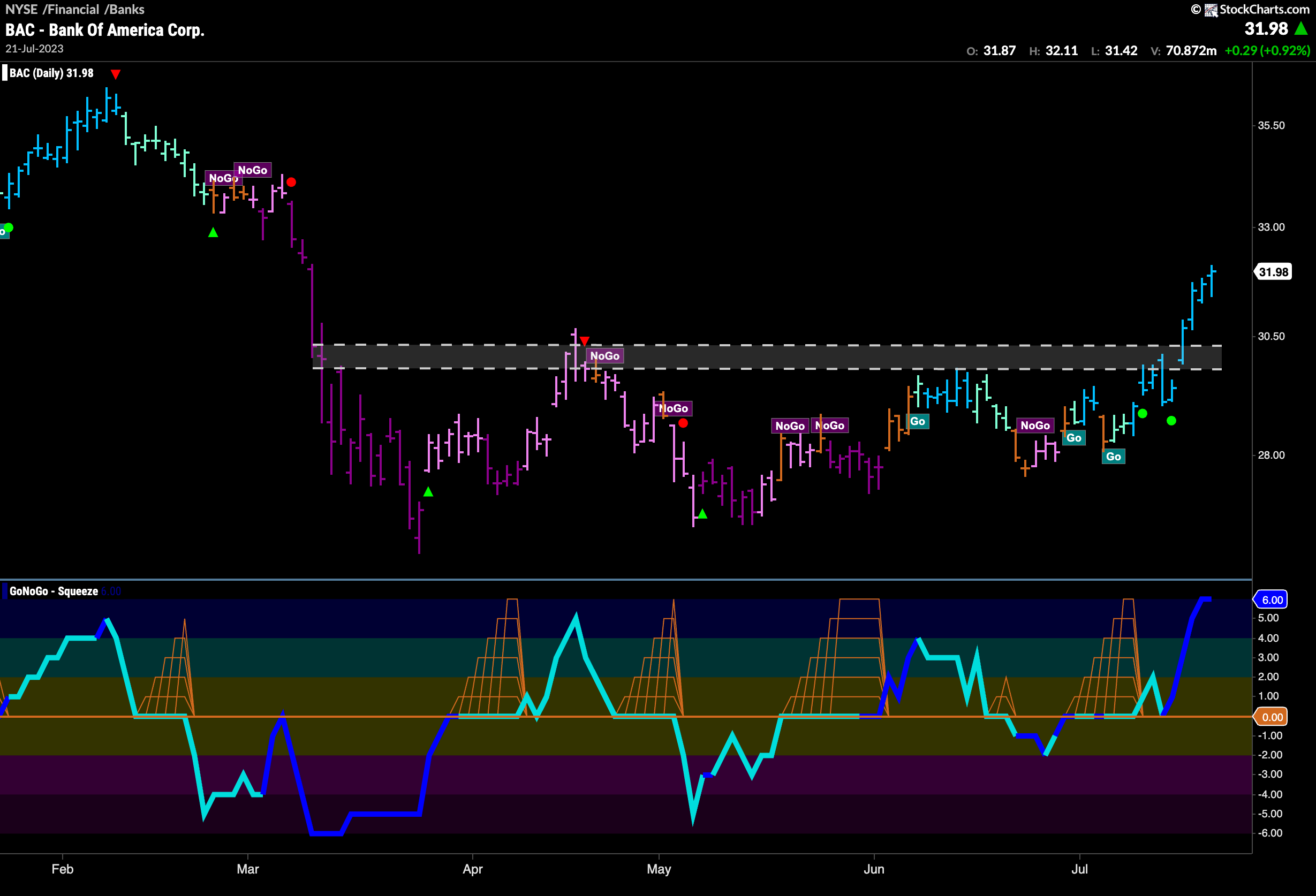
Task: Click the Go label in mid-June
Action: [x=918, y=421]
